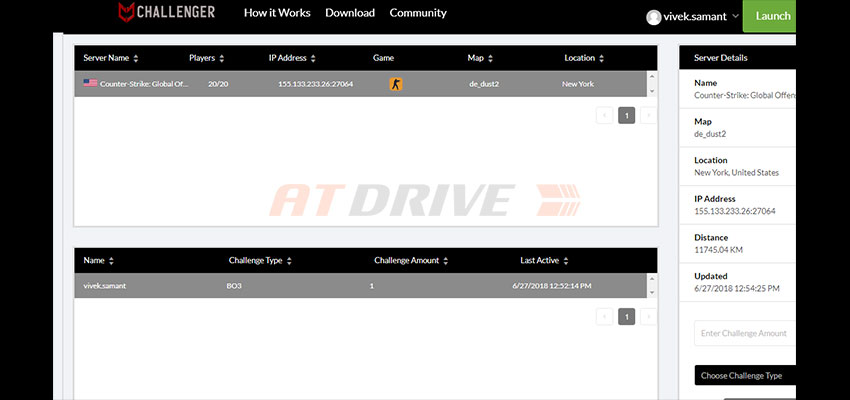Go to next page of server list
The height and width of the screenshot is (400, 850).
click(648, 115)
